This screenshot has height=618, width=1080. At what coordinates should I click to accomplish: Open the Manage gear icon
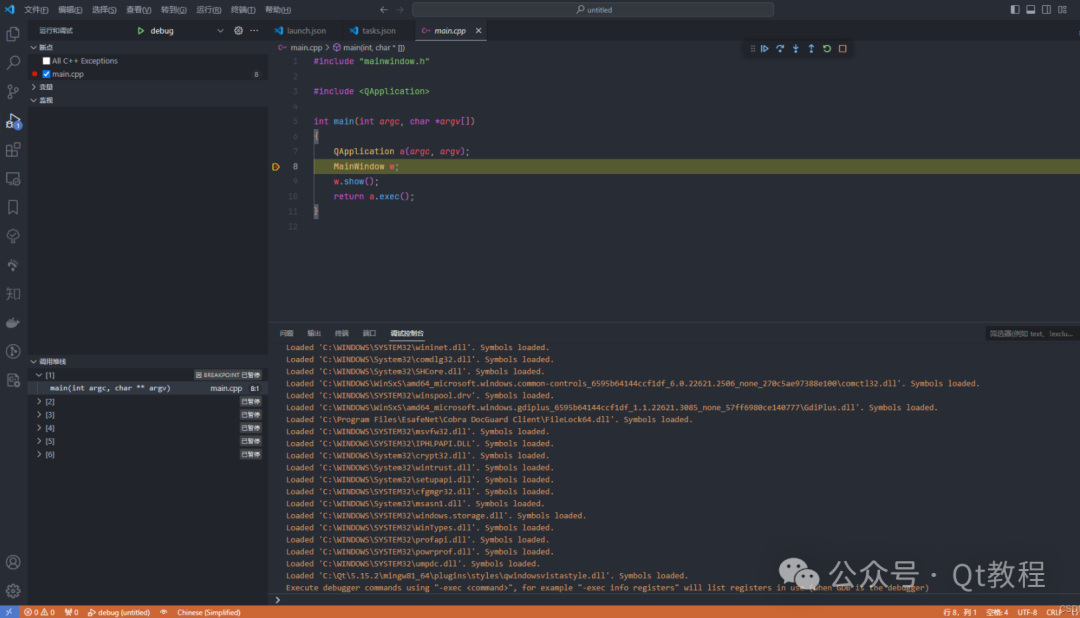coord(13,591)
